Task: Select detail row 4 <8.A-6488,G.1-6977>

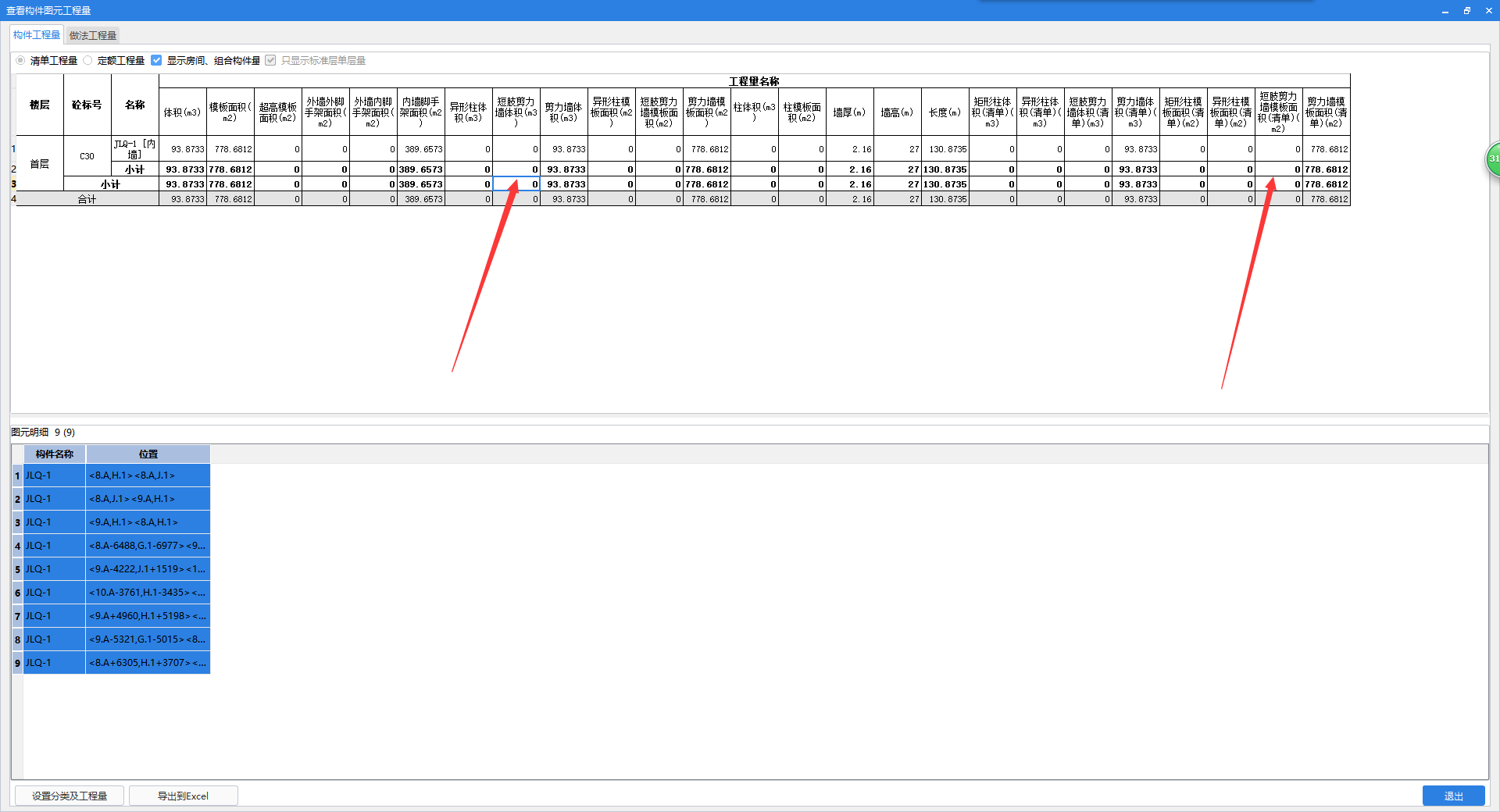Action: click(x=116, y=546)
